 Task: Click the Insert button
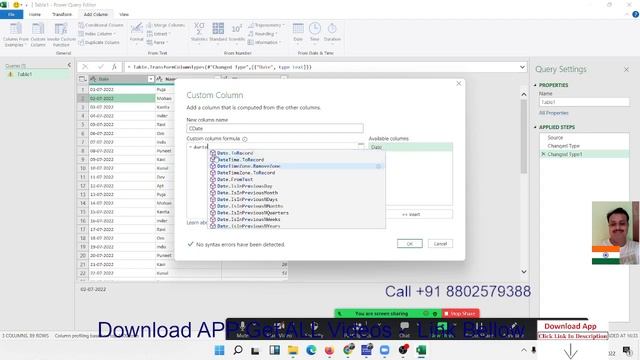tap(411, 214)
